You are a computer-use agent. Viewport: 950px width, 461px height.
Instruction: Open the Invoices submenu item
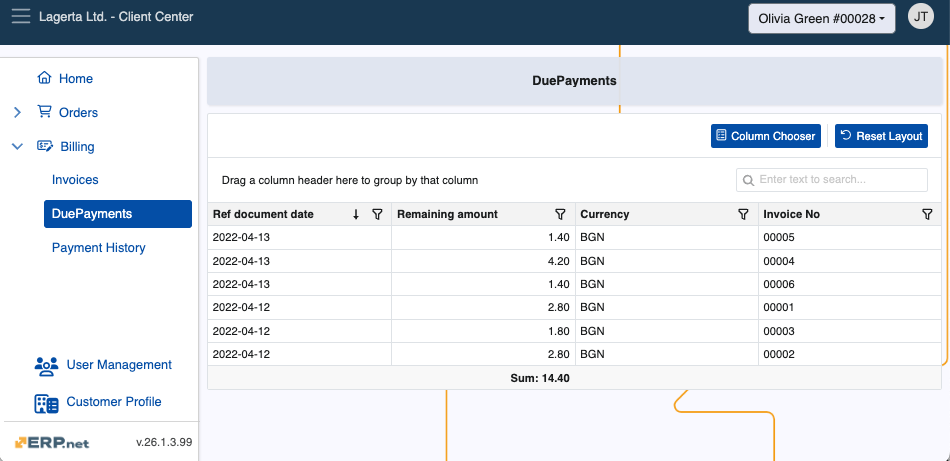[x=75, y=180]
